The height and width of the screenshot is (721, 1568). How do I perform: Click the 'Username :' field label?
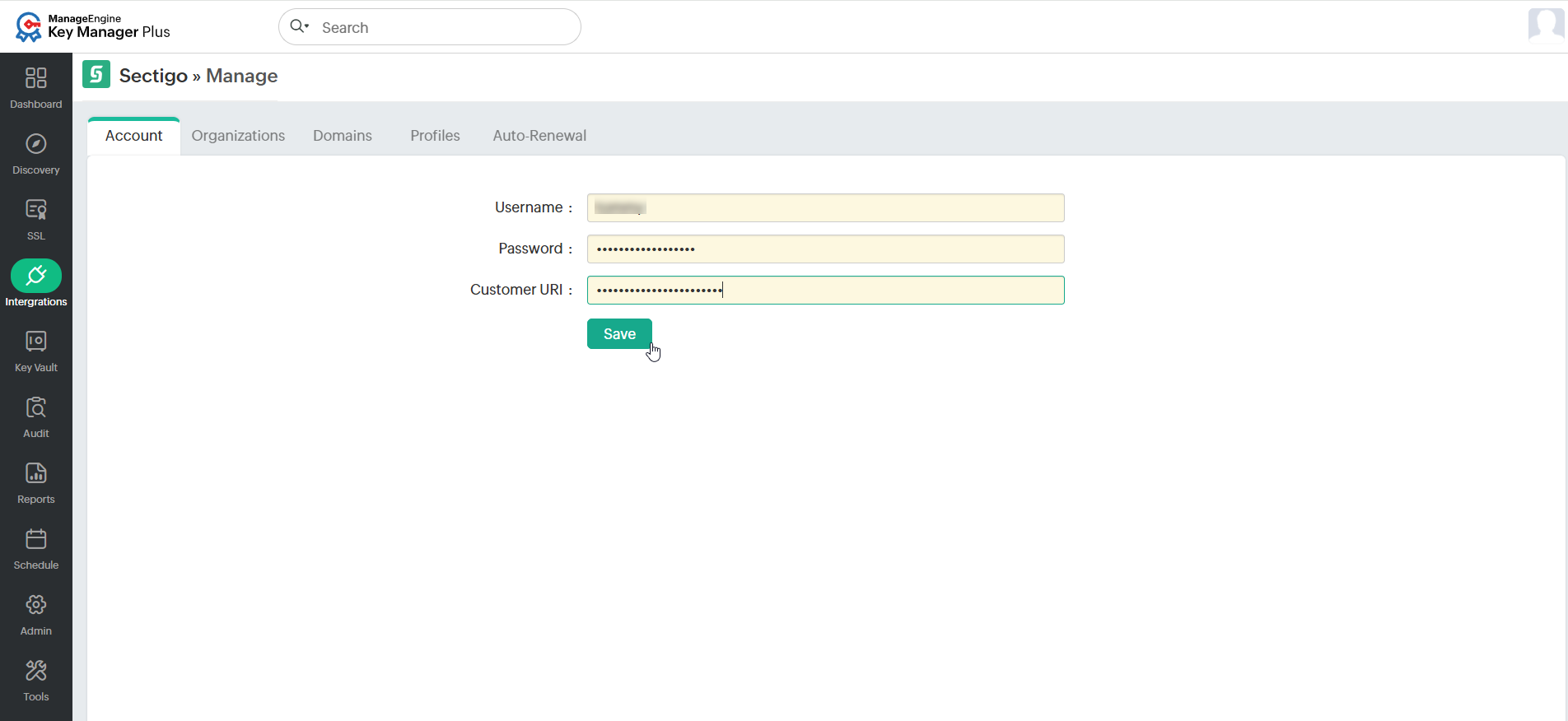click(534, 207)
